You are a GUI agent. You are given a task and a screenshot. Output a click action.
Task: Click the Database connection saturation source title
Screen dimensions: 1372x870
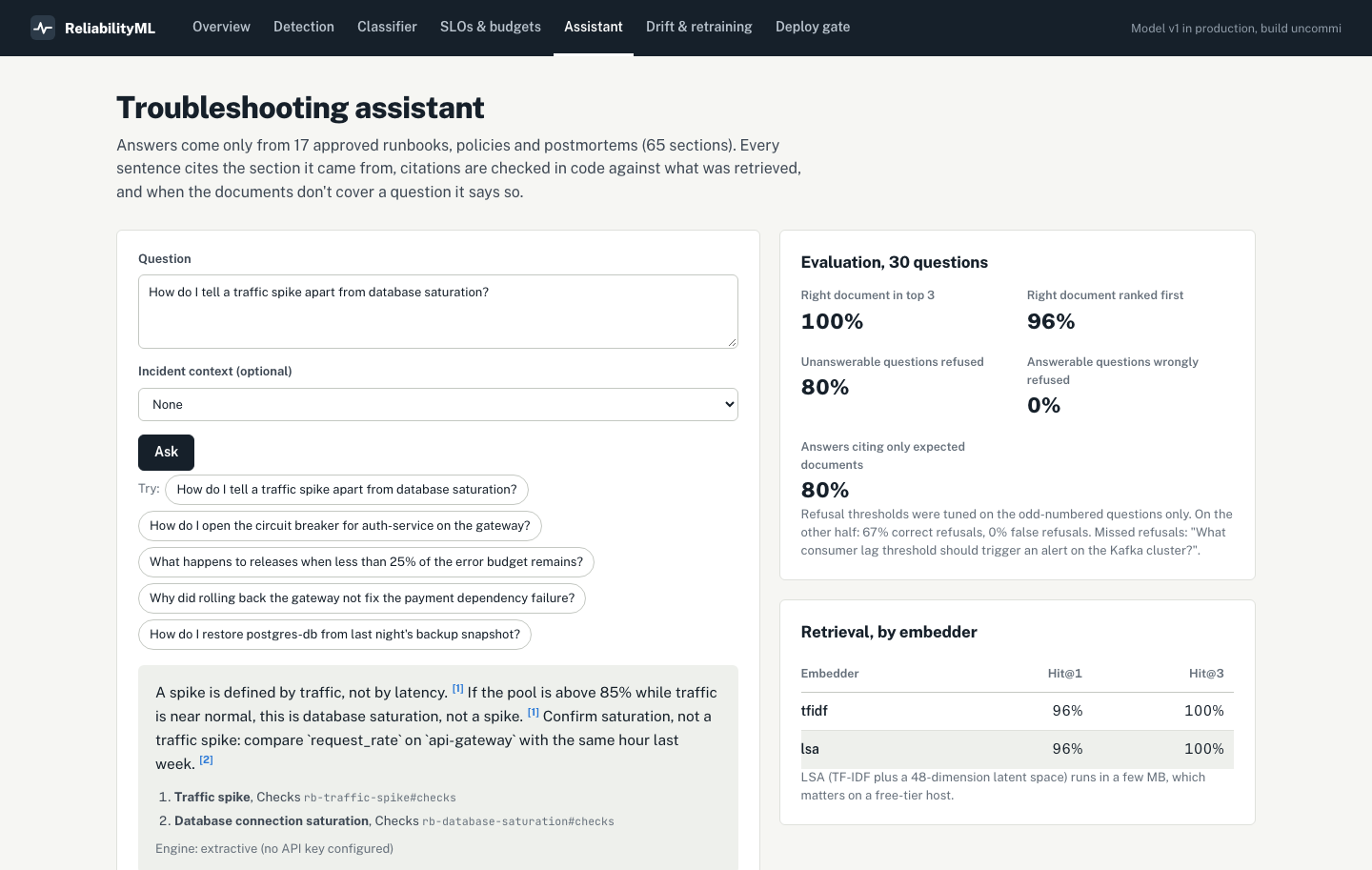[272, 820]
